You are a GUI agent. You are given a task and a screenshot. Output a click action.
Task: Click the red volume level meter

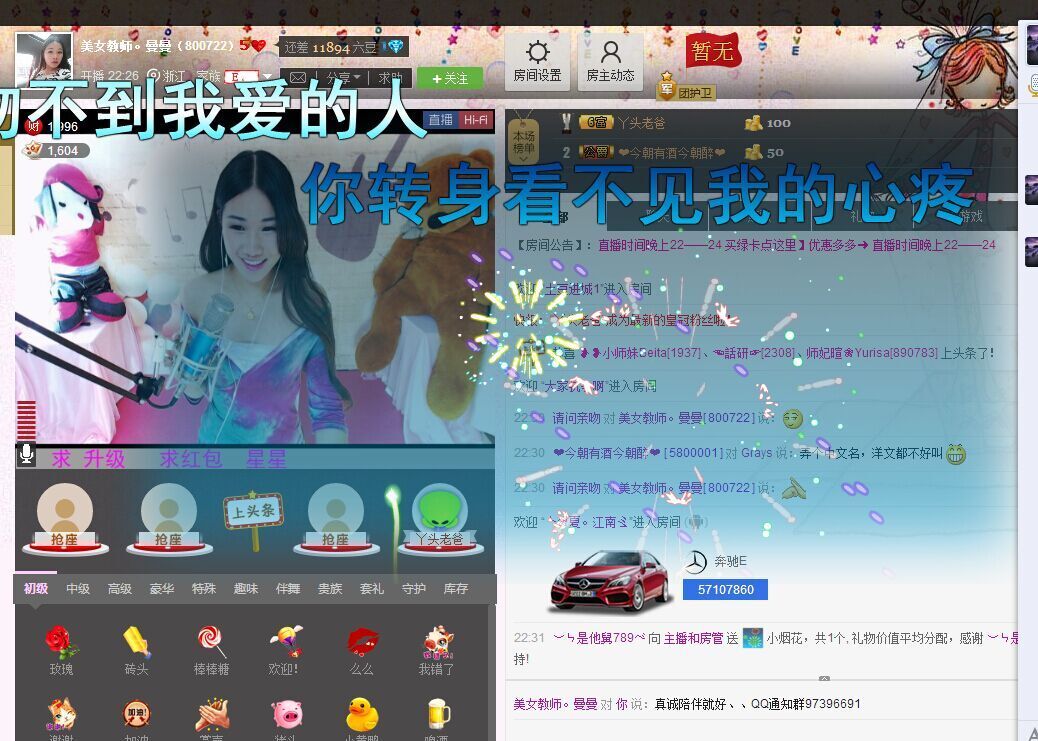pos(26,421)
